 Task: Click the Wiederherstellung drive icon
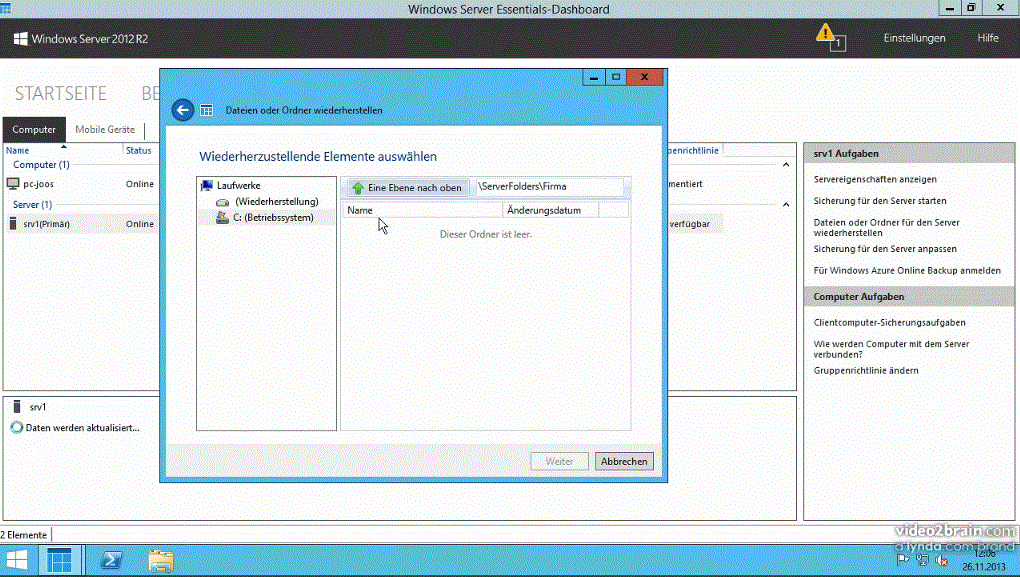[222, 202]
